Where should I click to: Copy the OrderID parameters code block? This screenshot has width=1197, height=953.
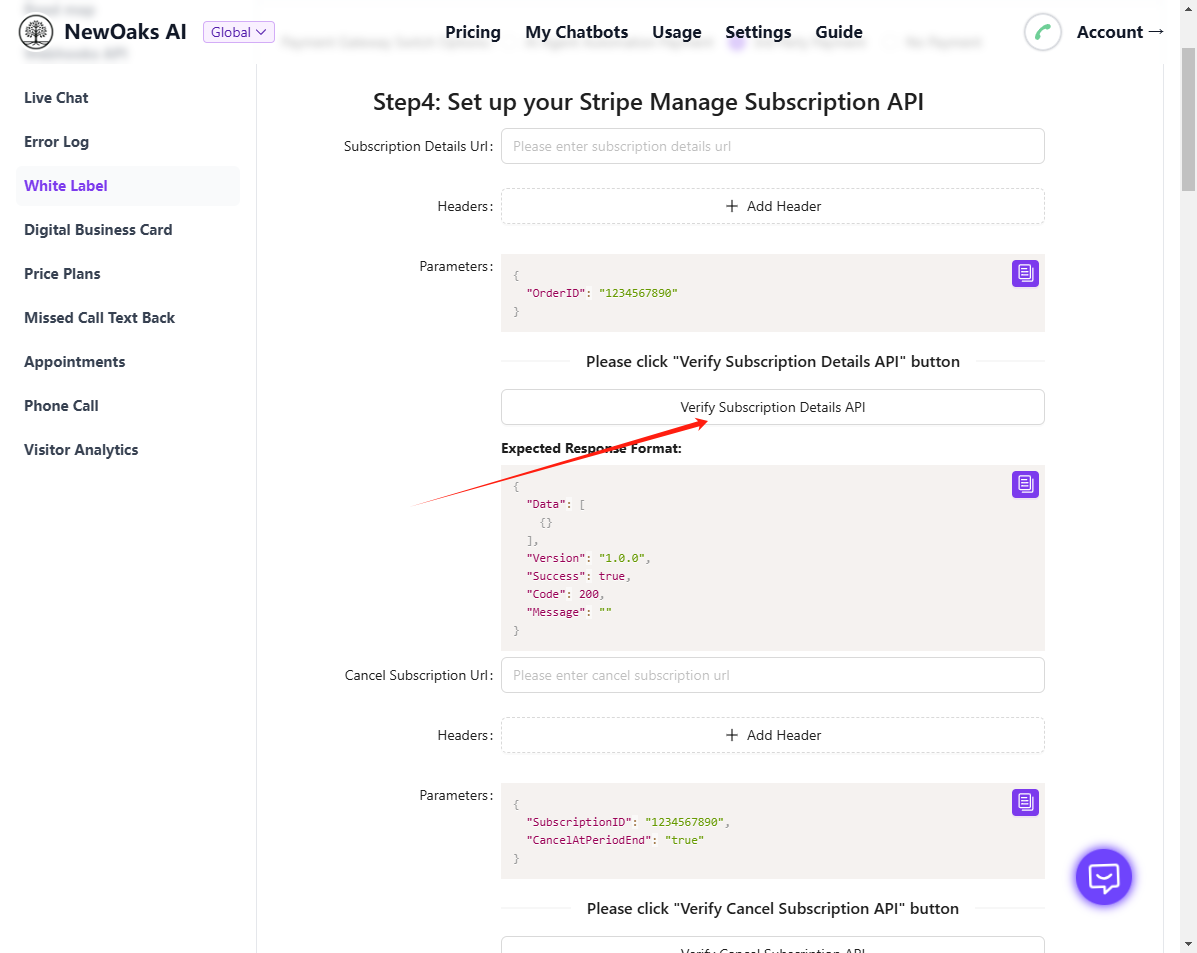tap(1025, 273)
